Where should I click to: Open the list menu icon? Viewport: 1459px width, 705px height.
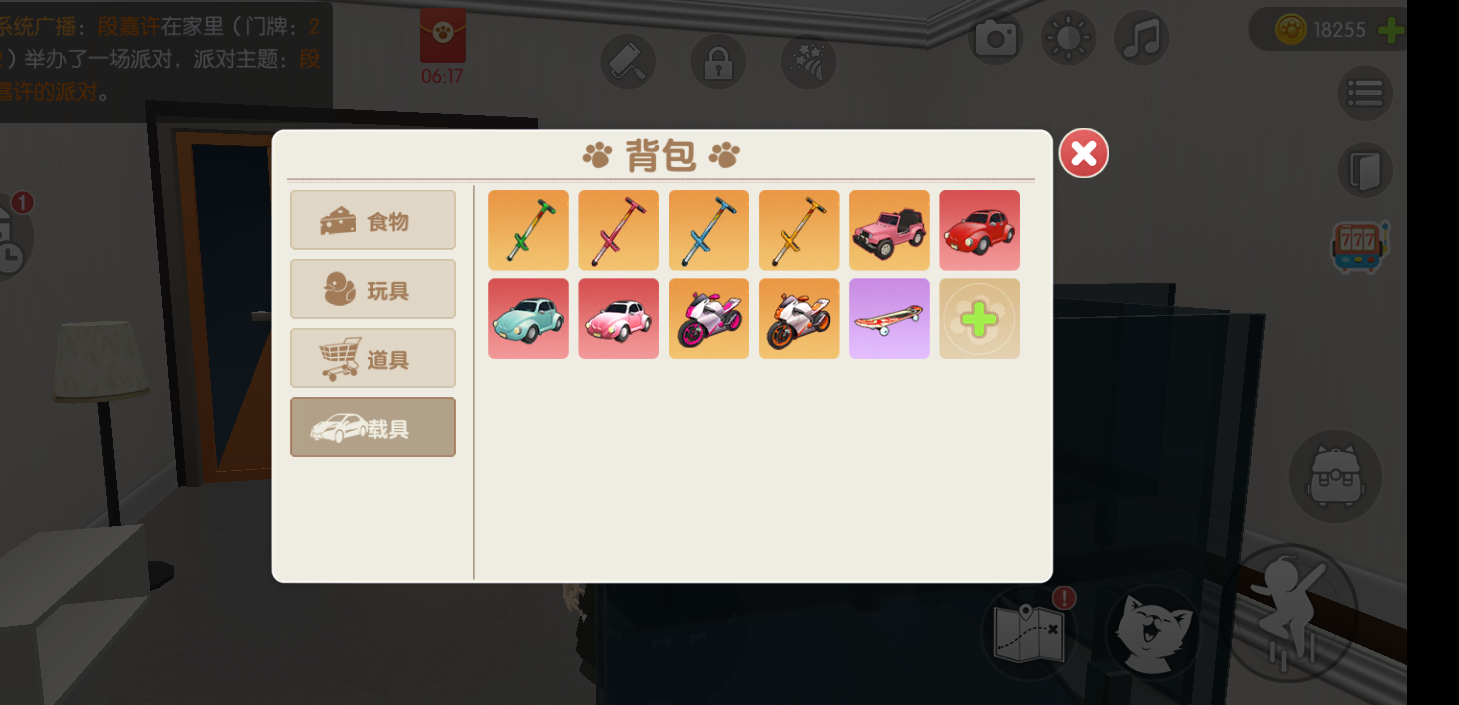coord(1365,93)
